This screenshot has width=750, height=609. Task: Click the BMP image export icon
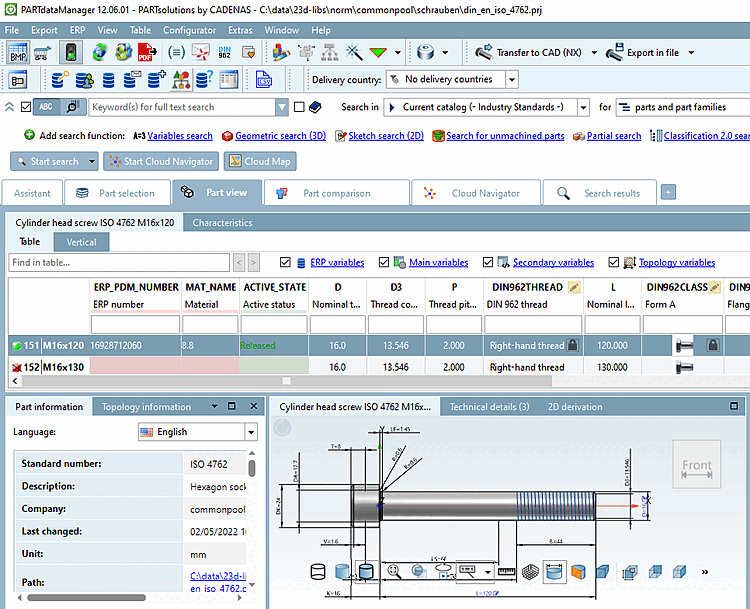tap(18, 52)
